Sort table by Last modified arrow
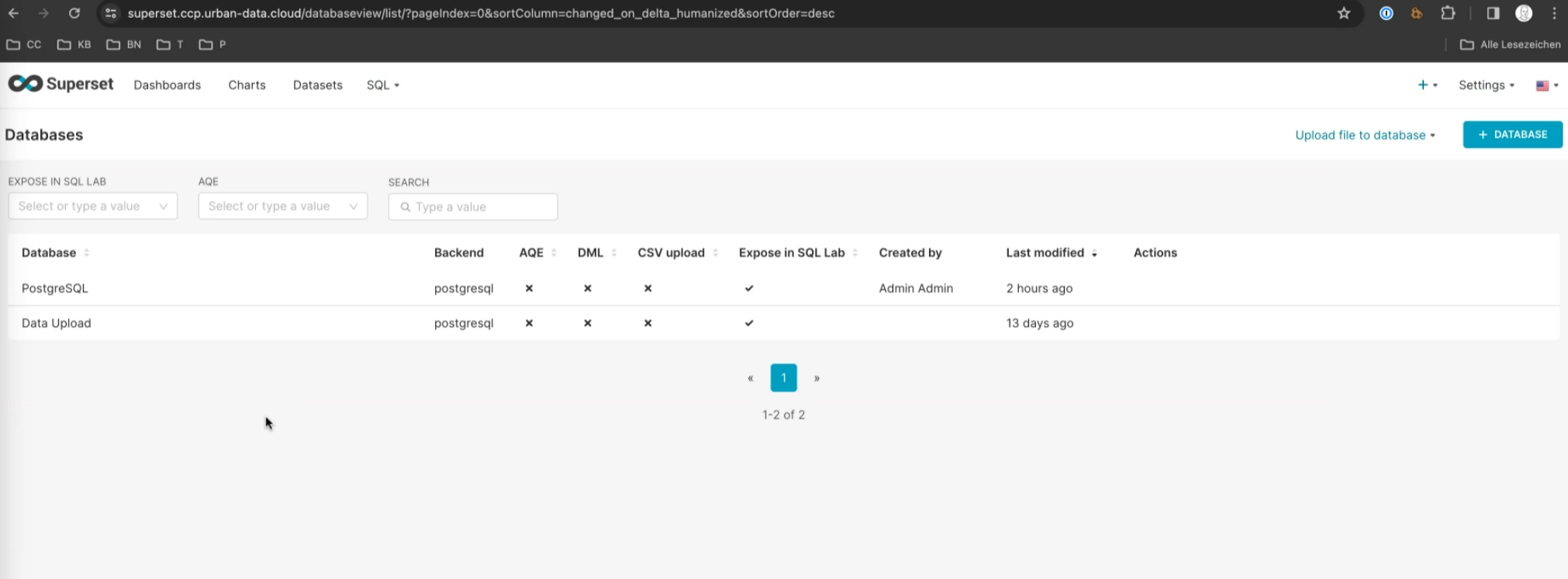This screenshot has height=579, width=1568. point(1094,254)
